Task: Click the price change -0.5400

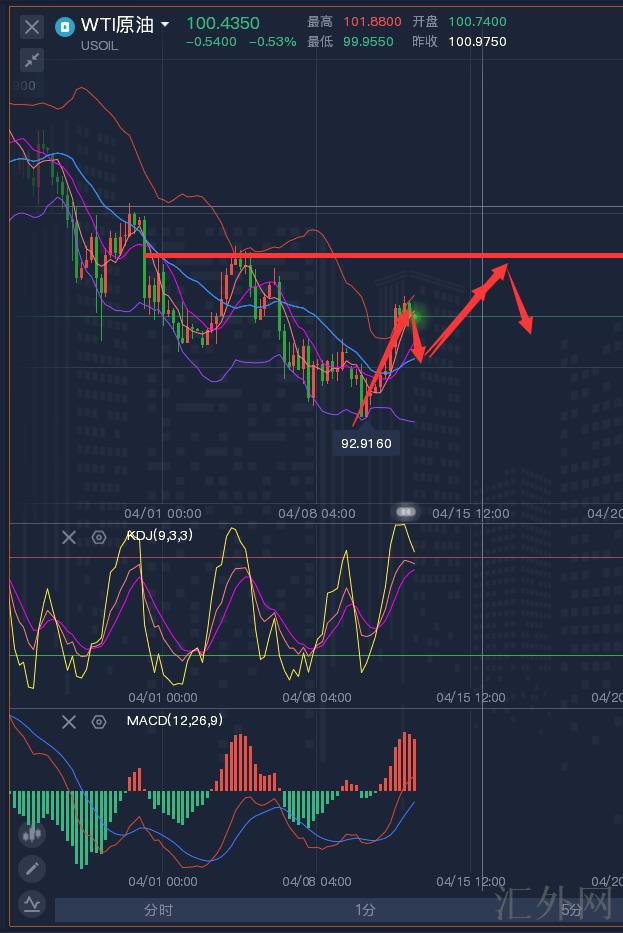Action: [211, 42]
